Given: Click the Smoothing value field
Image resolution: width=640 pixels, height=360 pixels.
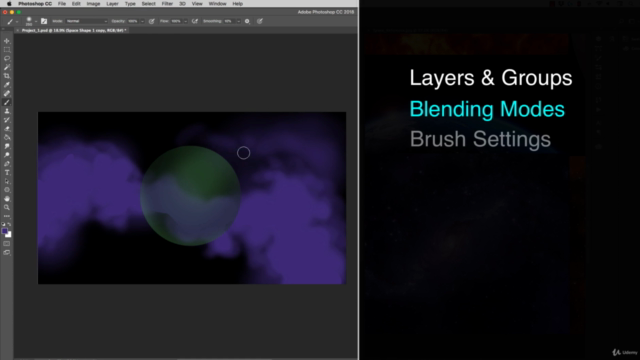Looking at the screenshot, I should coord(229,21).
